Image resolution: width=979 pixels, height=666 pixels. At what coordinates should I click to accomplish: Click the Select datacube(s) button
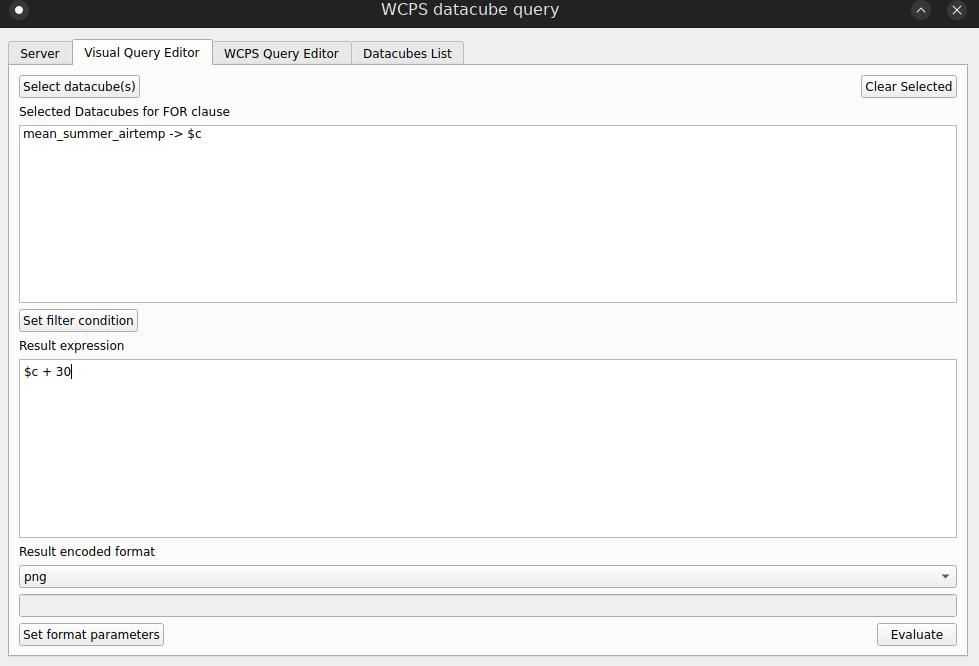[x=79, y=87]
